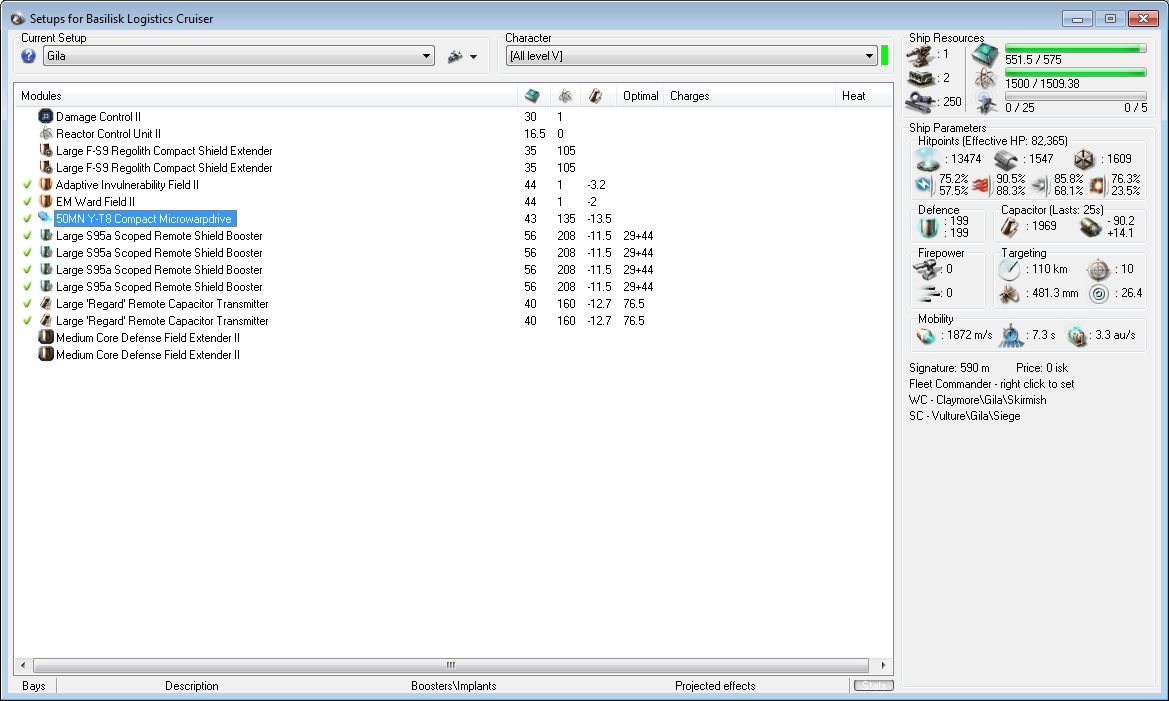This screenshot has height=701, width=1169.
Task: Click the powergrid icon next to 1500 / 1509.38
Action: tap(986, 79)
